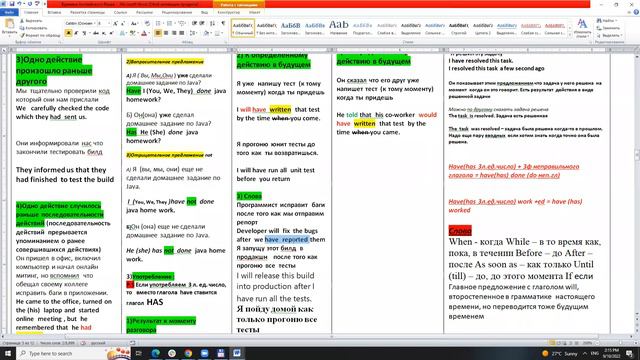Cut selection with Вырезать
This screenshot has height=360, width=640.
pyautogui.click(x=32, y=21)
